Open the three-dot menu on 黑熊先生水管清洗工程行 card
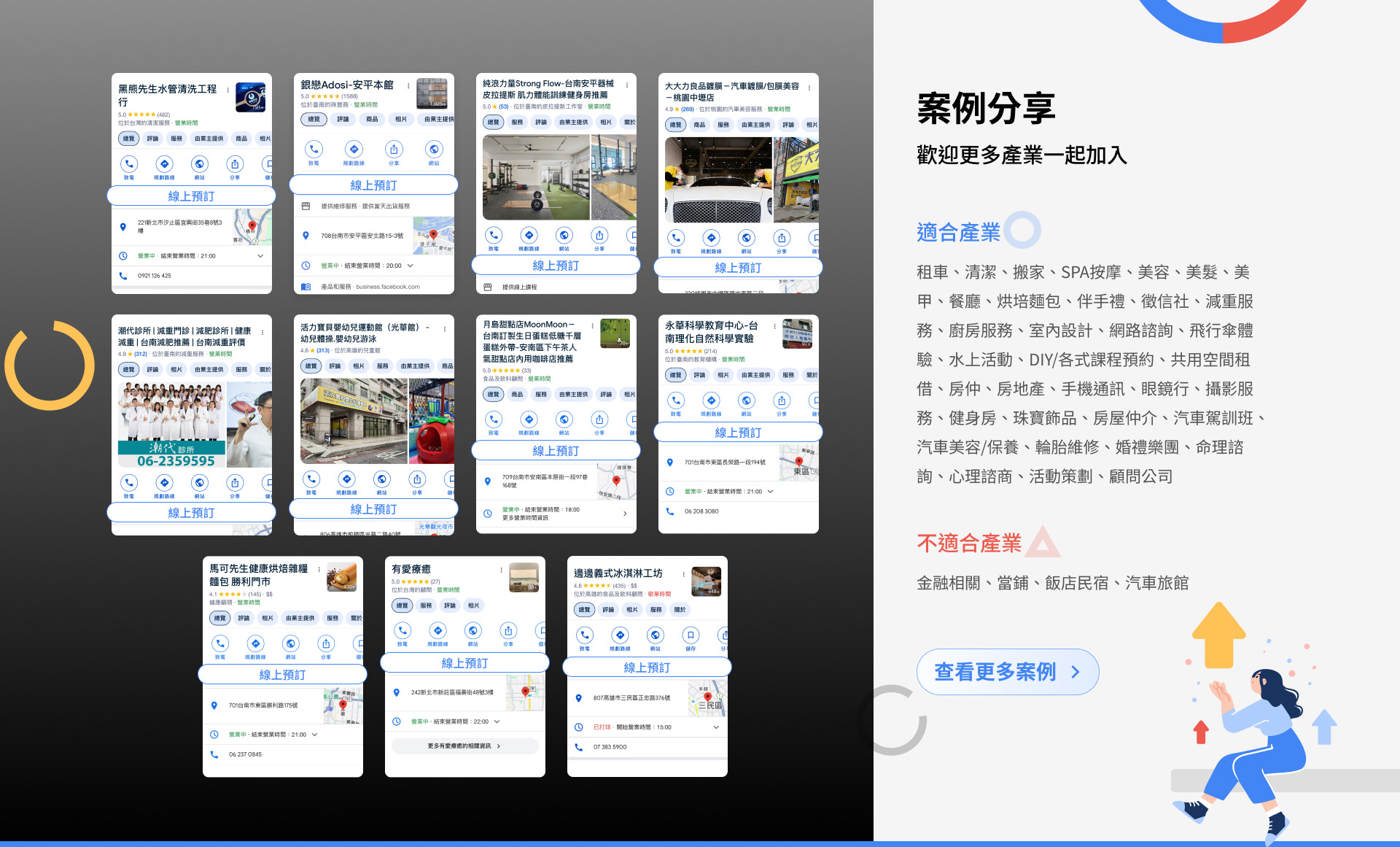Viewport: 1400px width, 847px height. (x=228, y=90)
